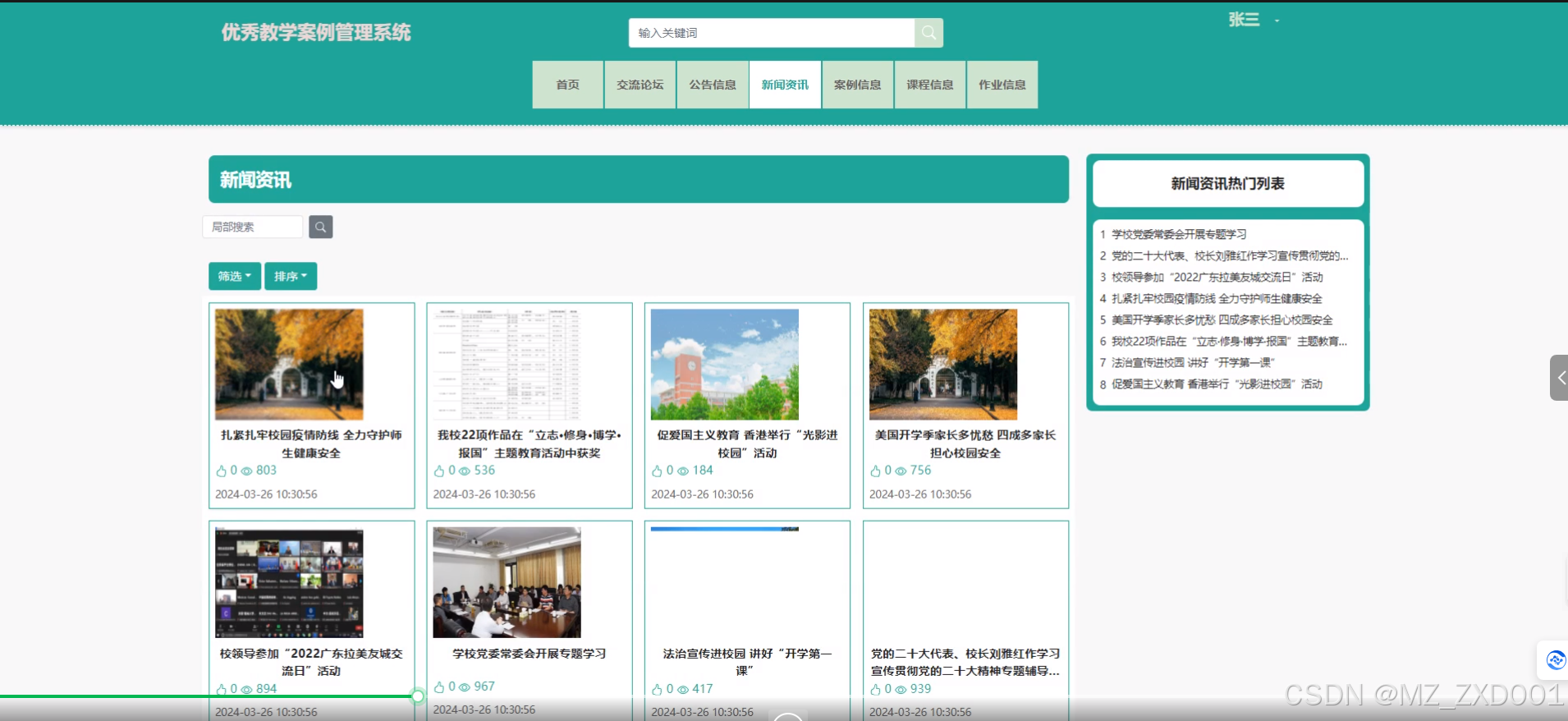Click title 党的二十大代表、校长刘雅红作学习
Image resolution: width=1568 pixels, height=721 pixels.
(x=965, y=662)
